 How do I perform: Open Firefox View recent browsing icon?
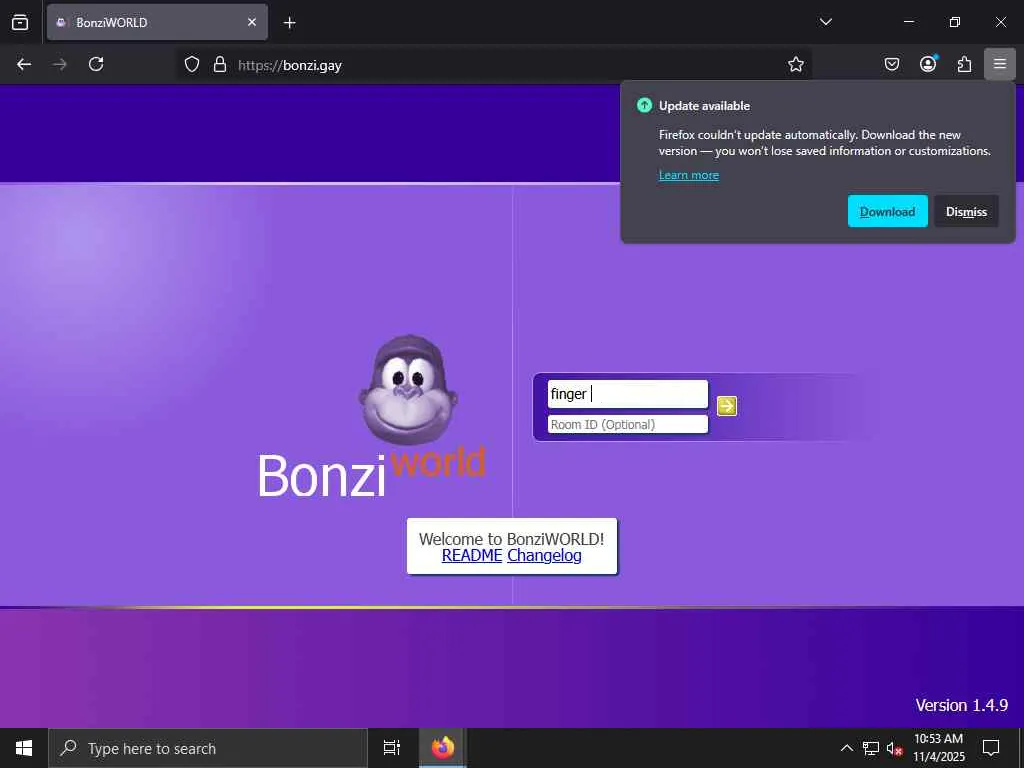coord(20,23)
